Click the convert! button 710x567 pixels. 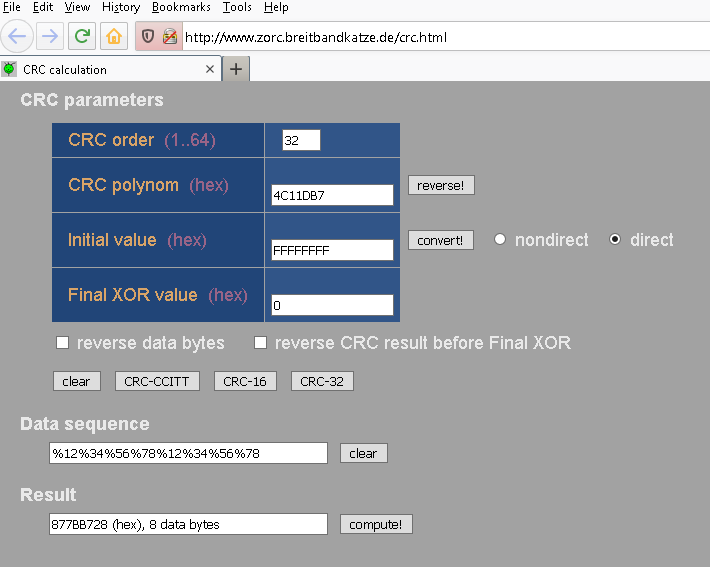click(x=441, y=240)
